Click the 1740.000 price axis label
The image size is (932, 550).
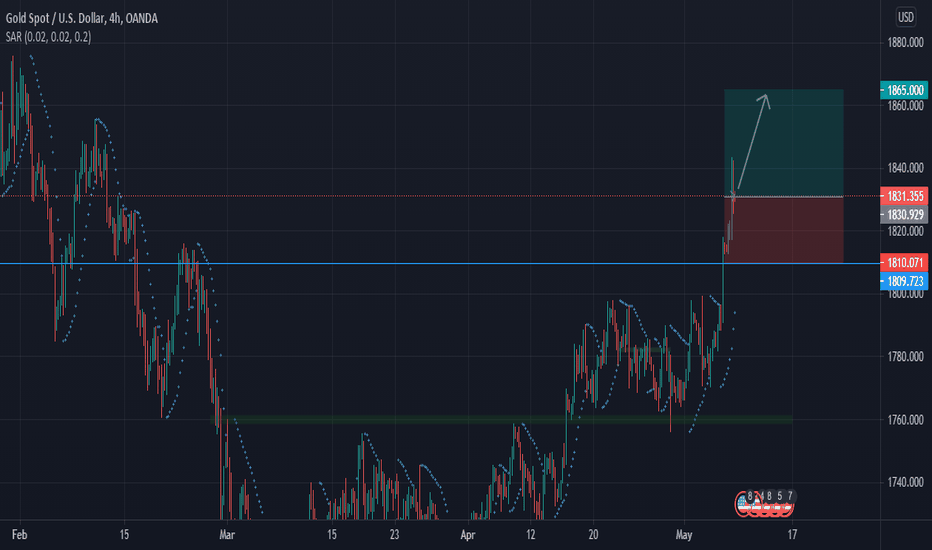[905, 482]
